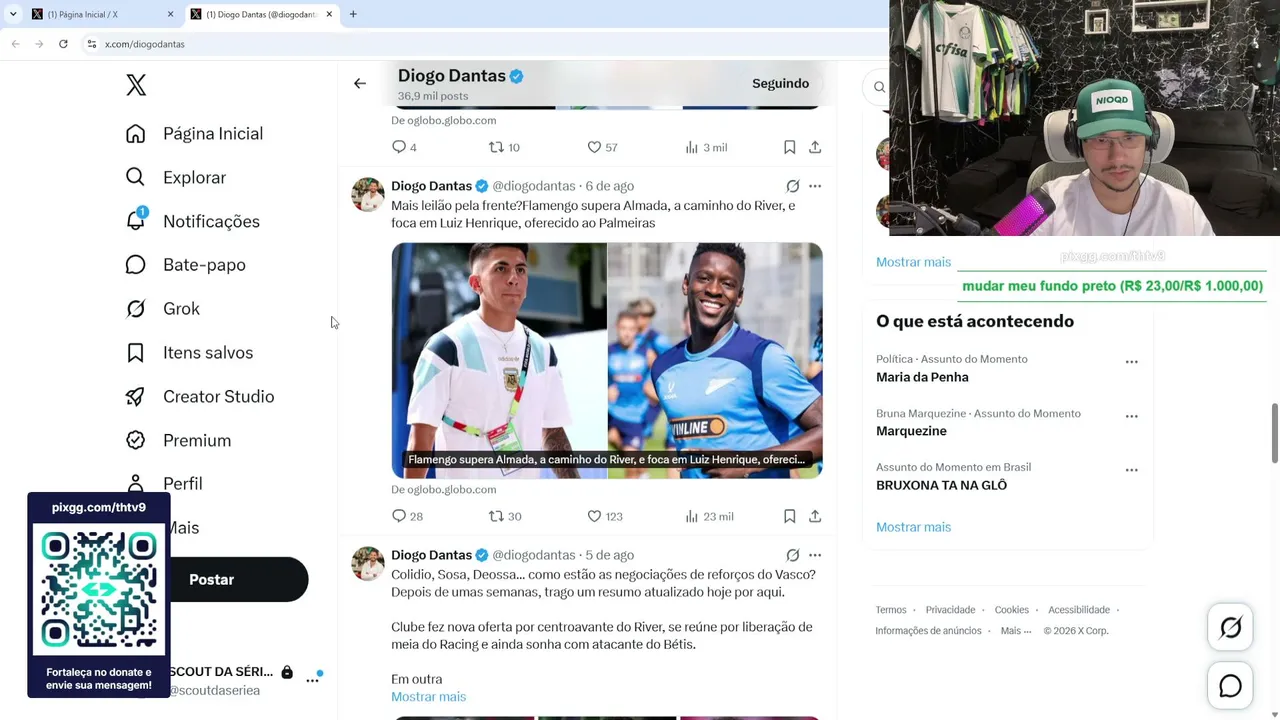Close the Página Inicial / X tab

click(170, 14)
